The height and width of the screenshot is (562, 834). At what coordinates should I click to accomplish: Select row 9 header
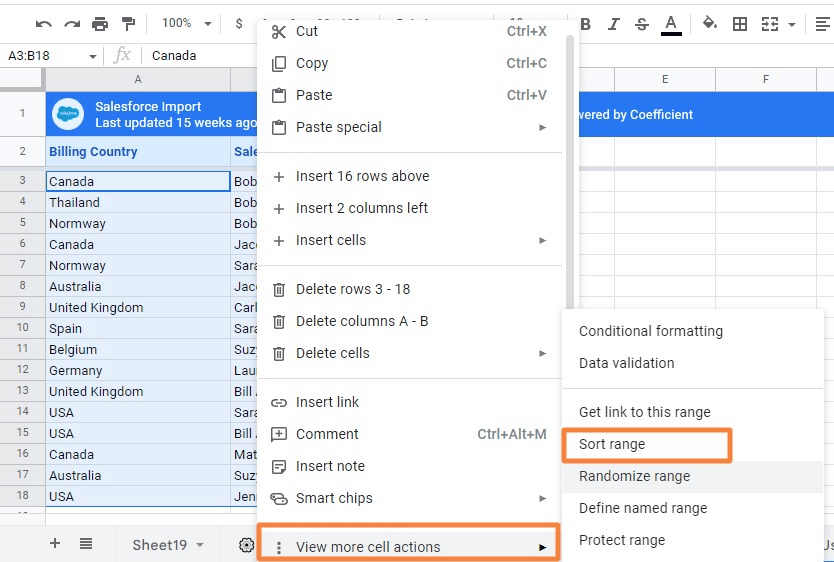click(x=22, y=307)
